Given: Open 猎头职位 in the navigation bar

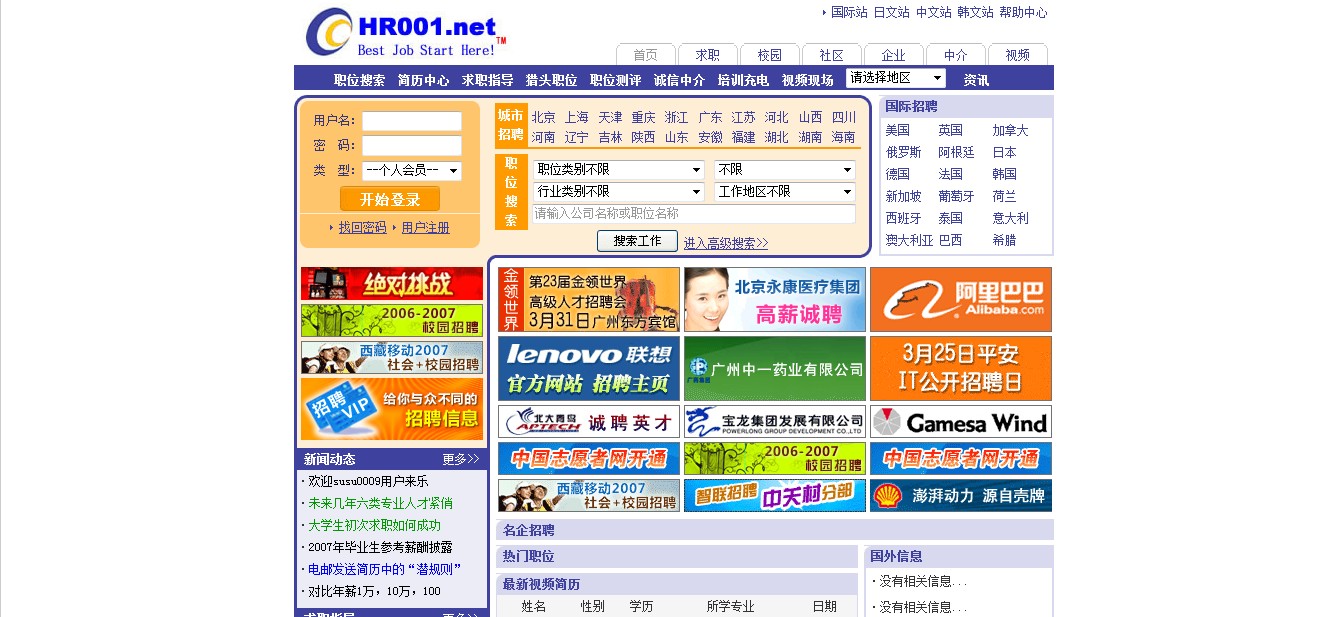Looking at the screenshot, I should click(x=552, y=80).
